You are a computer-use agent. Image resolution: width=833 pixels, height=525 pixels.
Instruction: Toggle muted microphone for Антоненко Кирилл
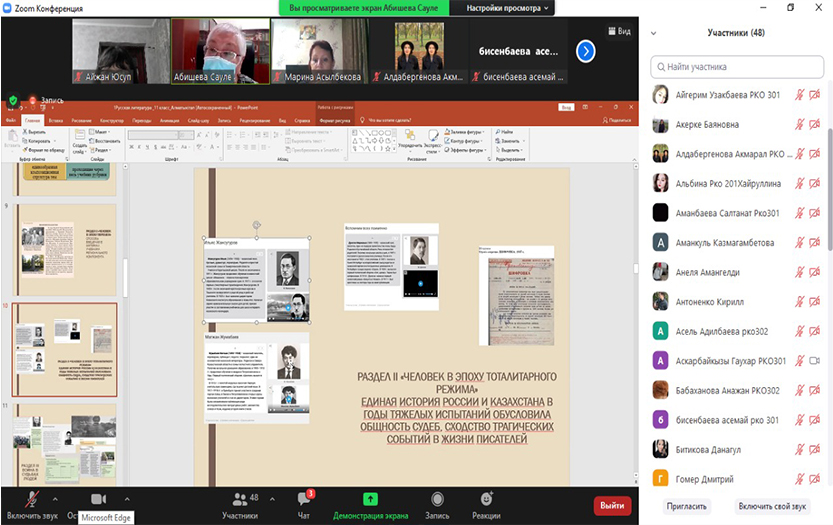click(799, 301)
